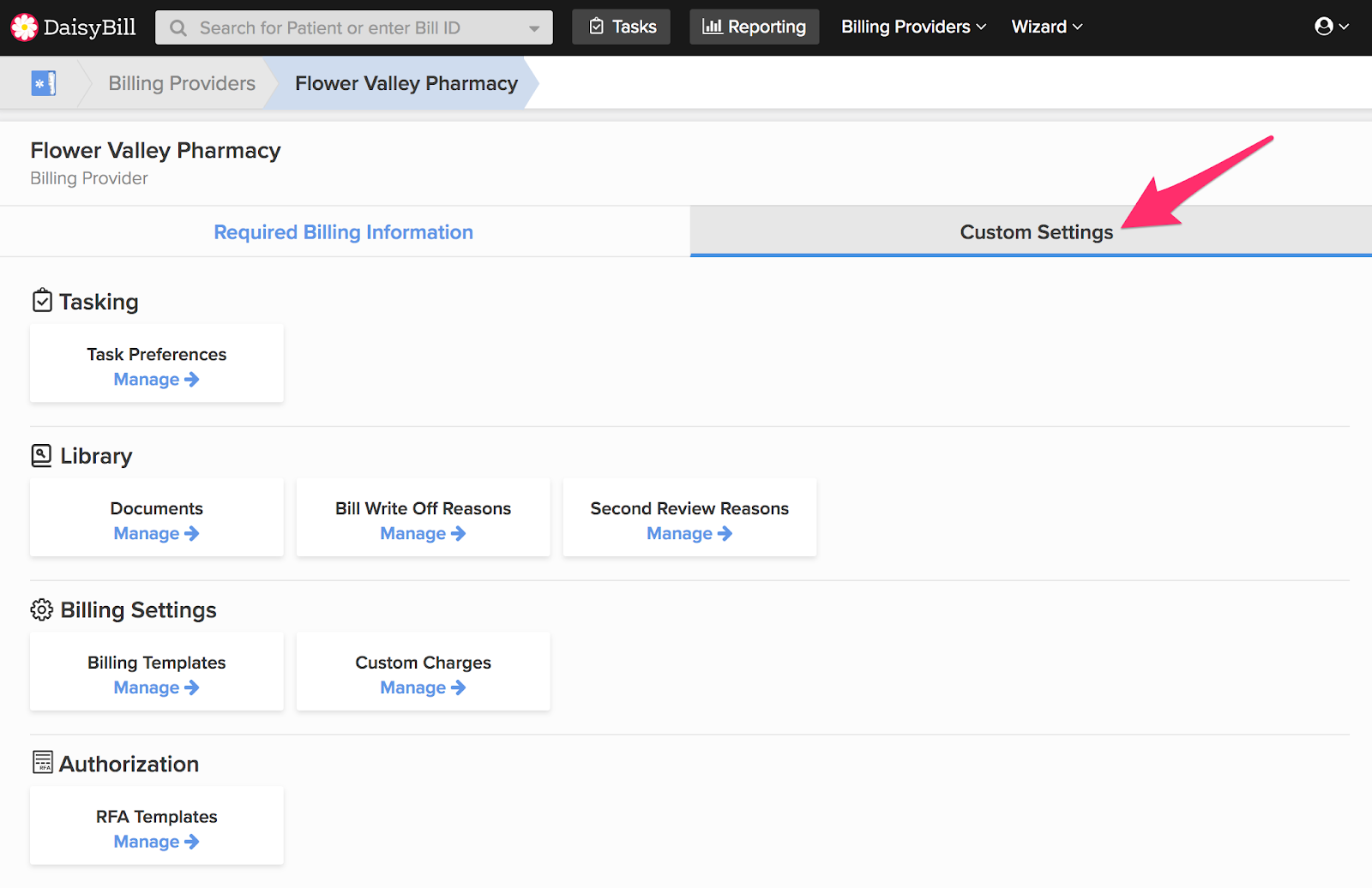Click the arrow icon beside Billing Templates Manage
1372x888 pixels.
pos(192,687)
